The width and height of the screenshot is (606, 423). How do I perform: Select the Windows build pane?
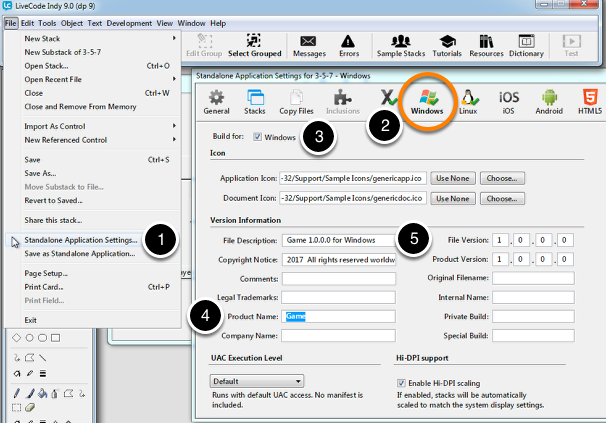(427, 102)
